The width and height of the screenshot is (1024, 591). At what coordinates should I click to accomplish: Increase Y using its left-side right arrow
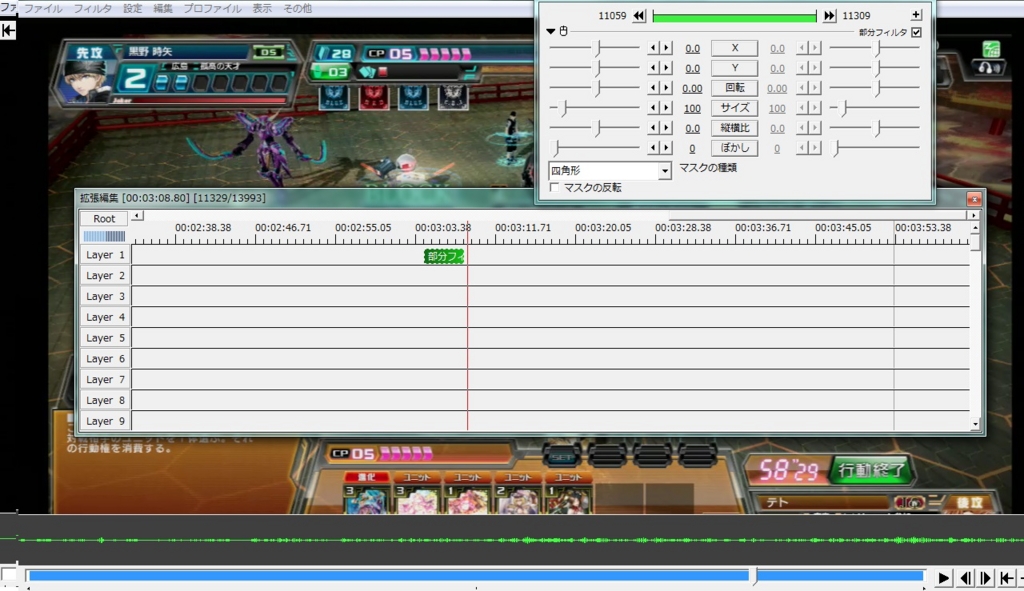point(666,68)
